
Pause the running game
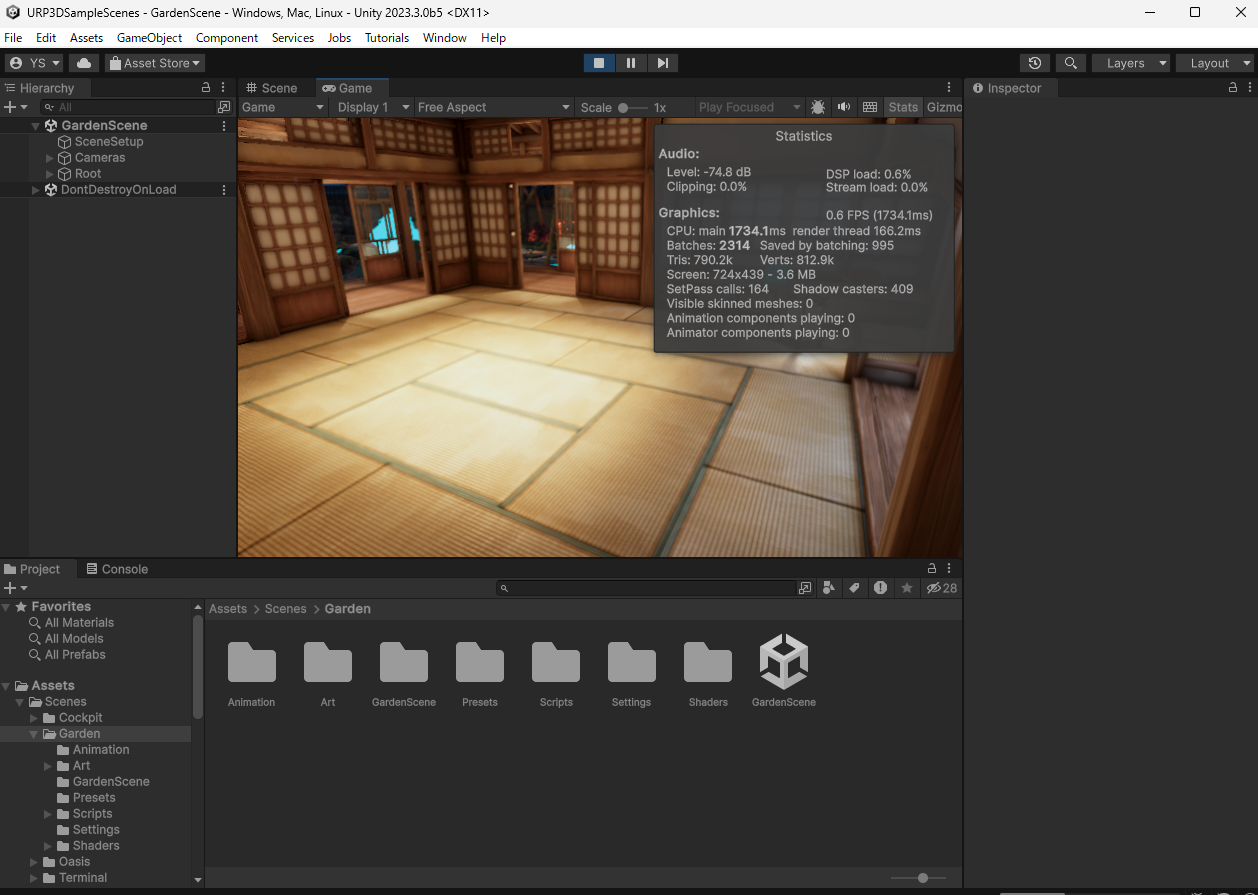(630, 63)
